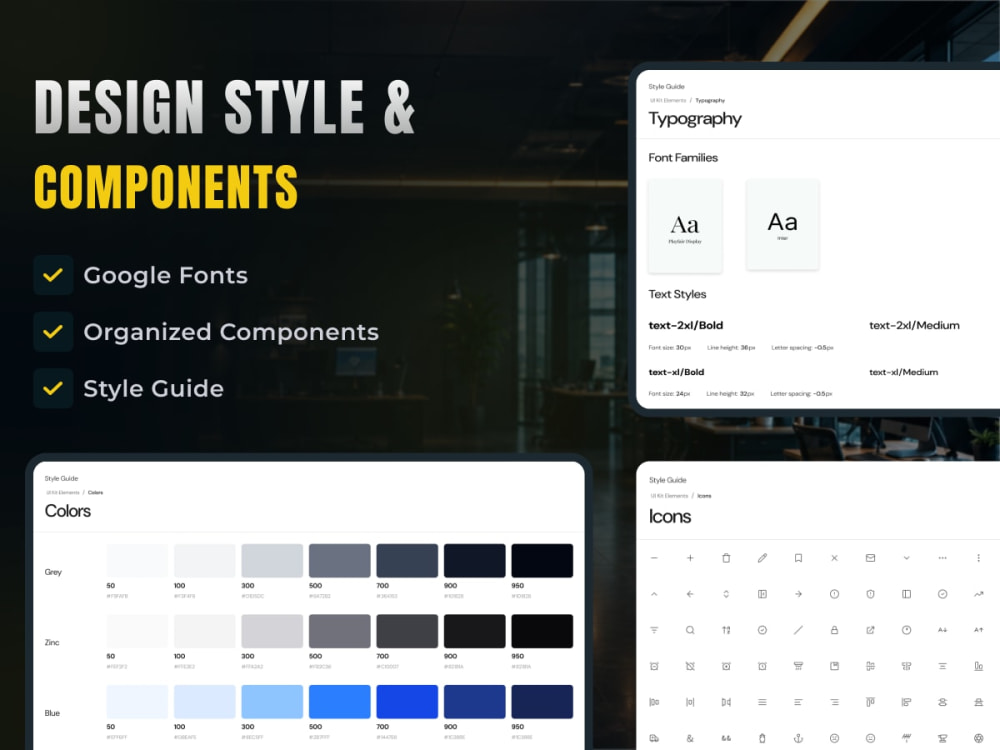Click the text-2xl/Bold style label
The height and width of the screenshot is (750, 1000).
(686, 325)
